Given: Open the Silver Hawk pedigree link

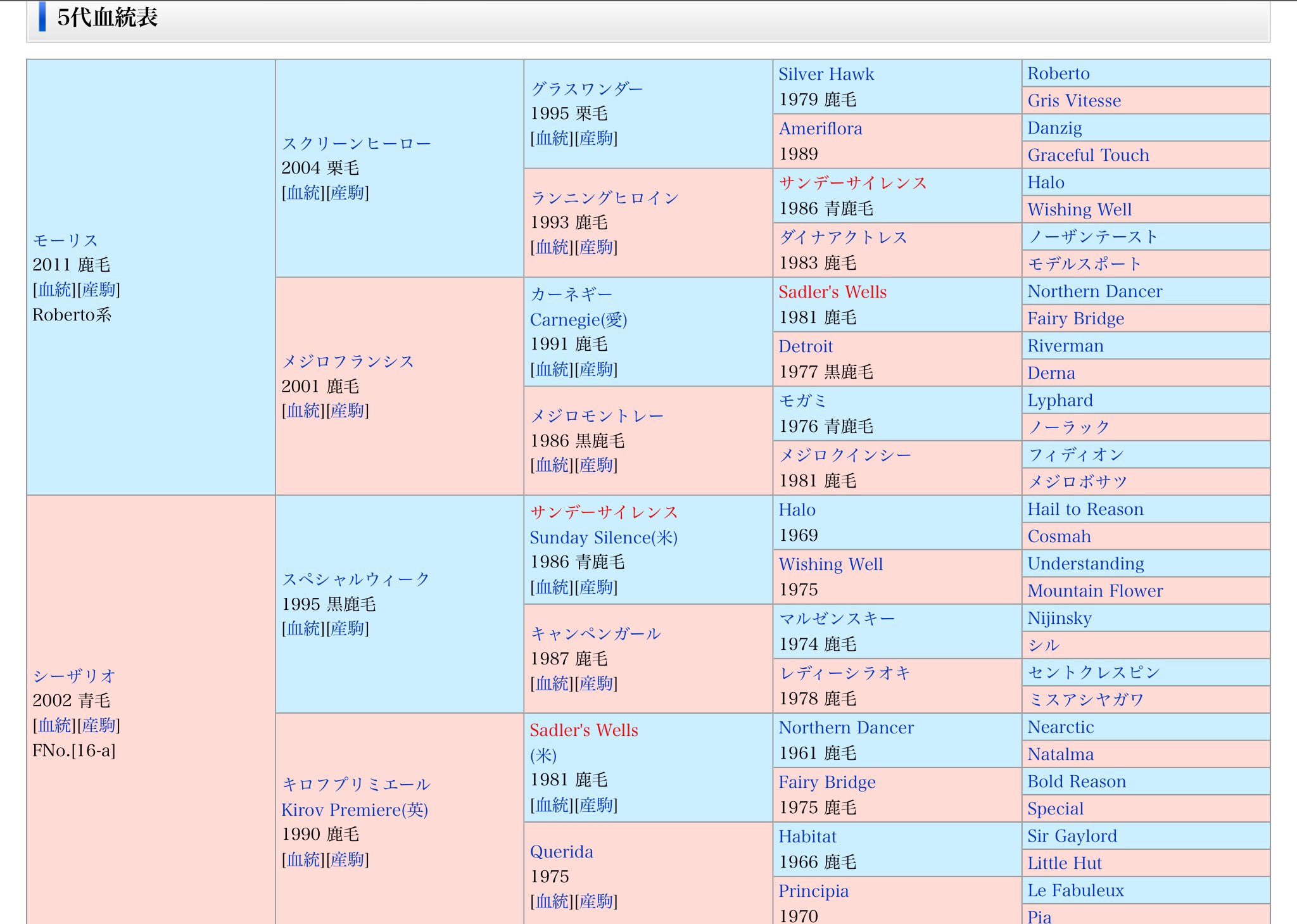Looking at the screenshot, I should [x=826, y=75].
